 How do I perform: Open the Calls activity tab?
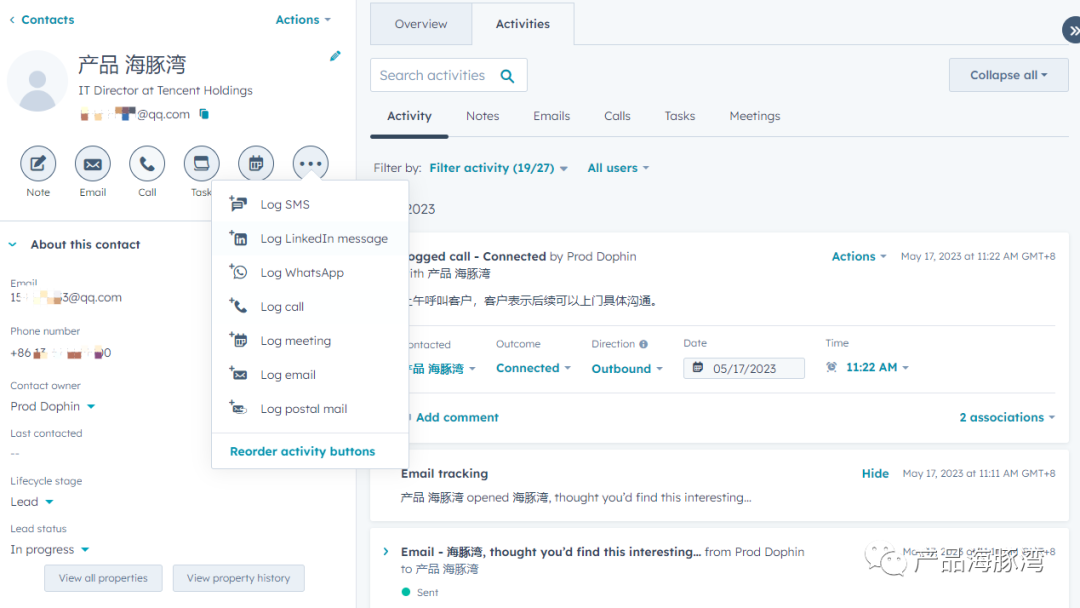617,116
